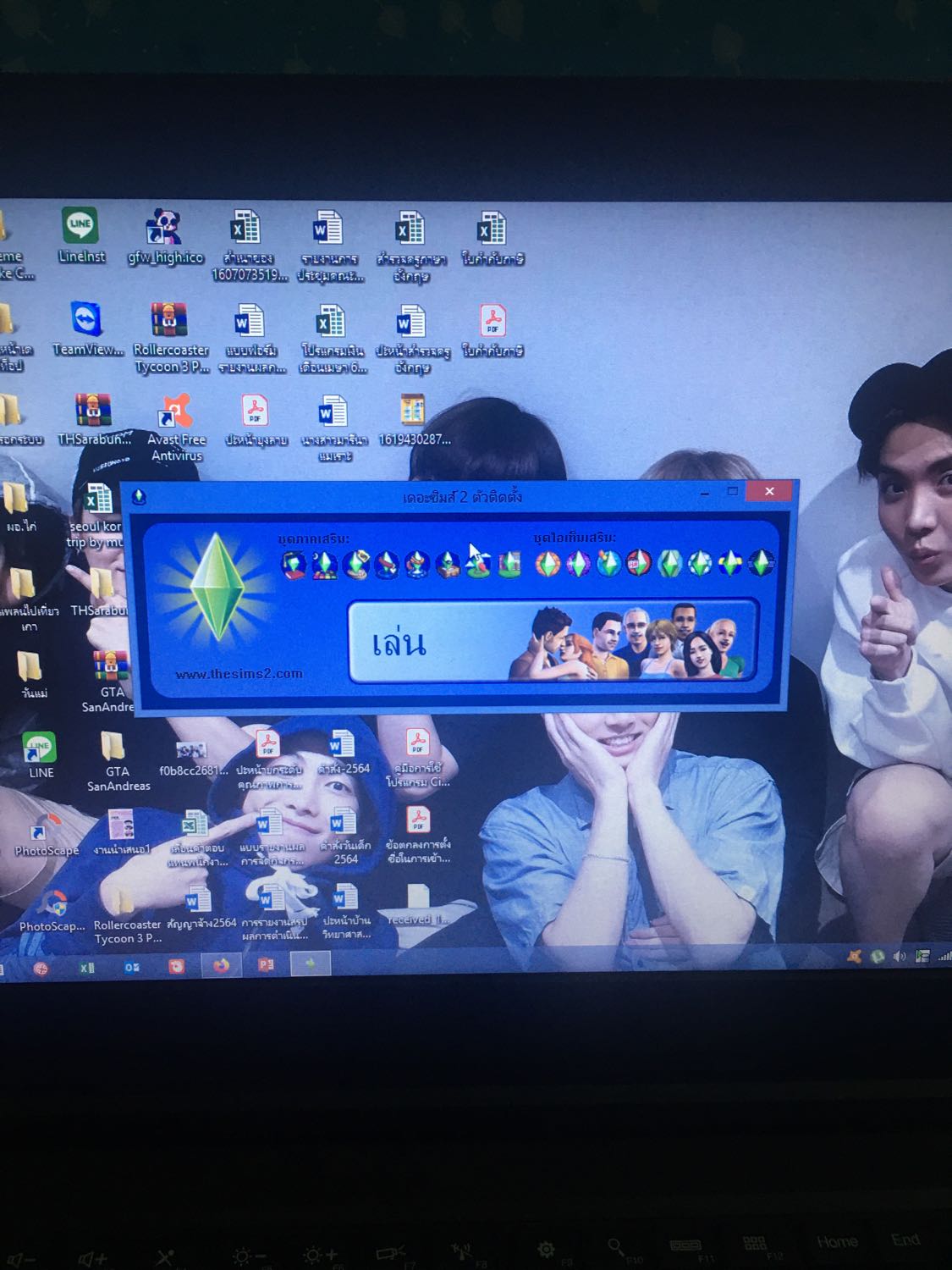Click the Avast icon in system tray
This screenshot has width=952, height=1270.
click(855, 956)
